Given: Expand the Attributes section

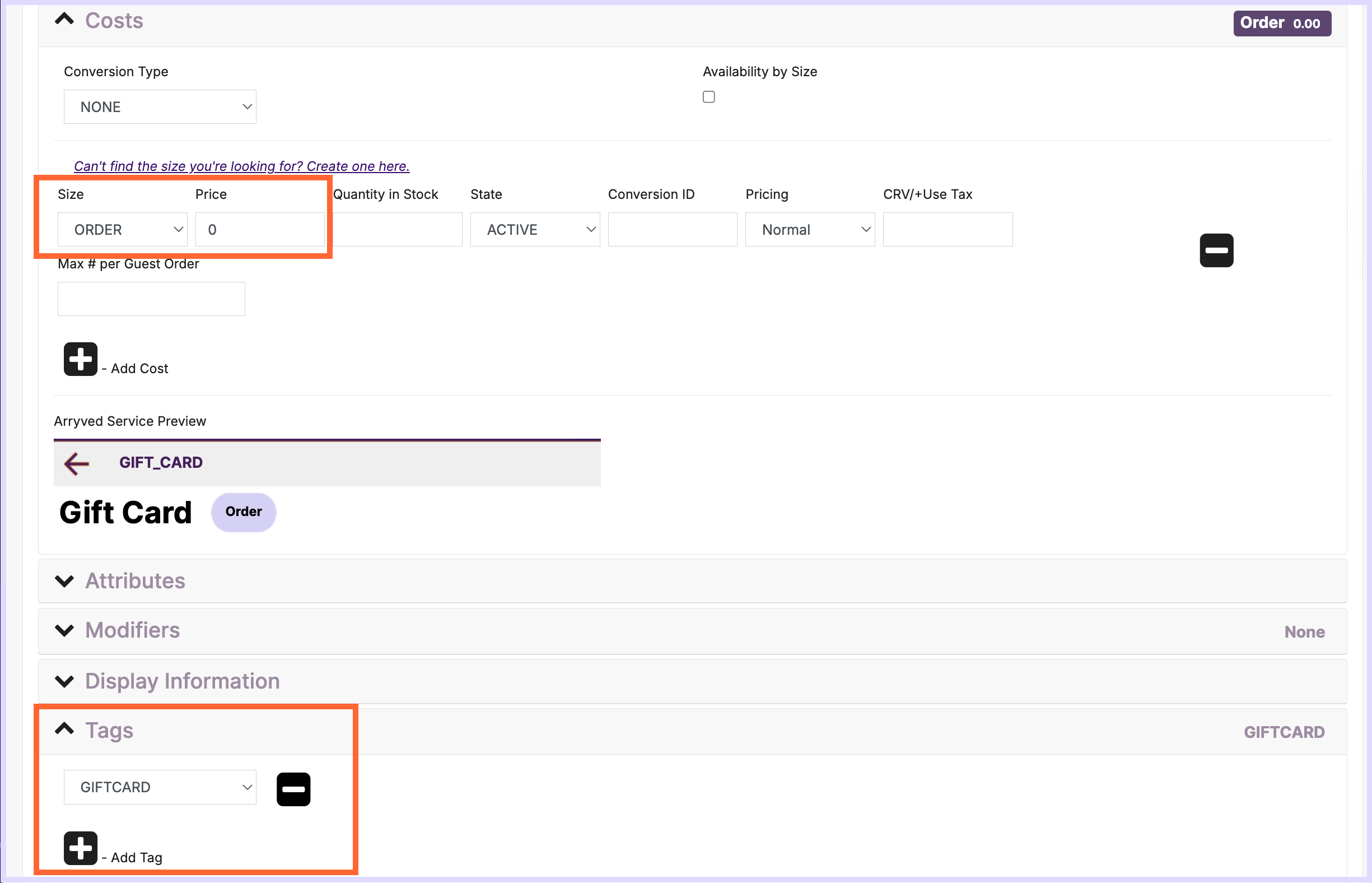Looking at the screenshot, I should [134, 581].
